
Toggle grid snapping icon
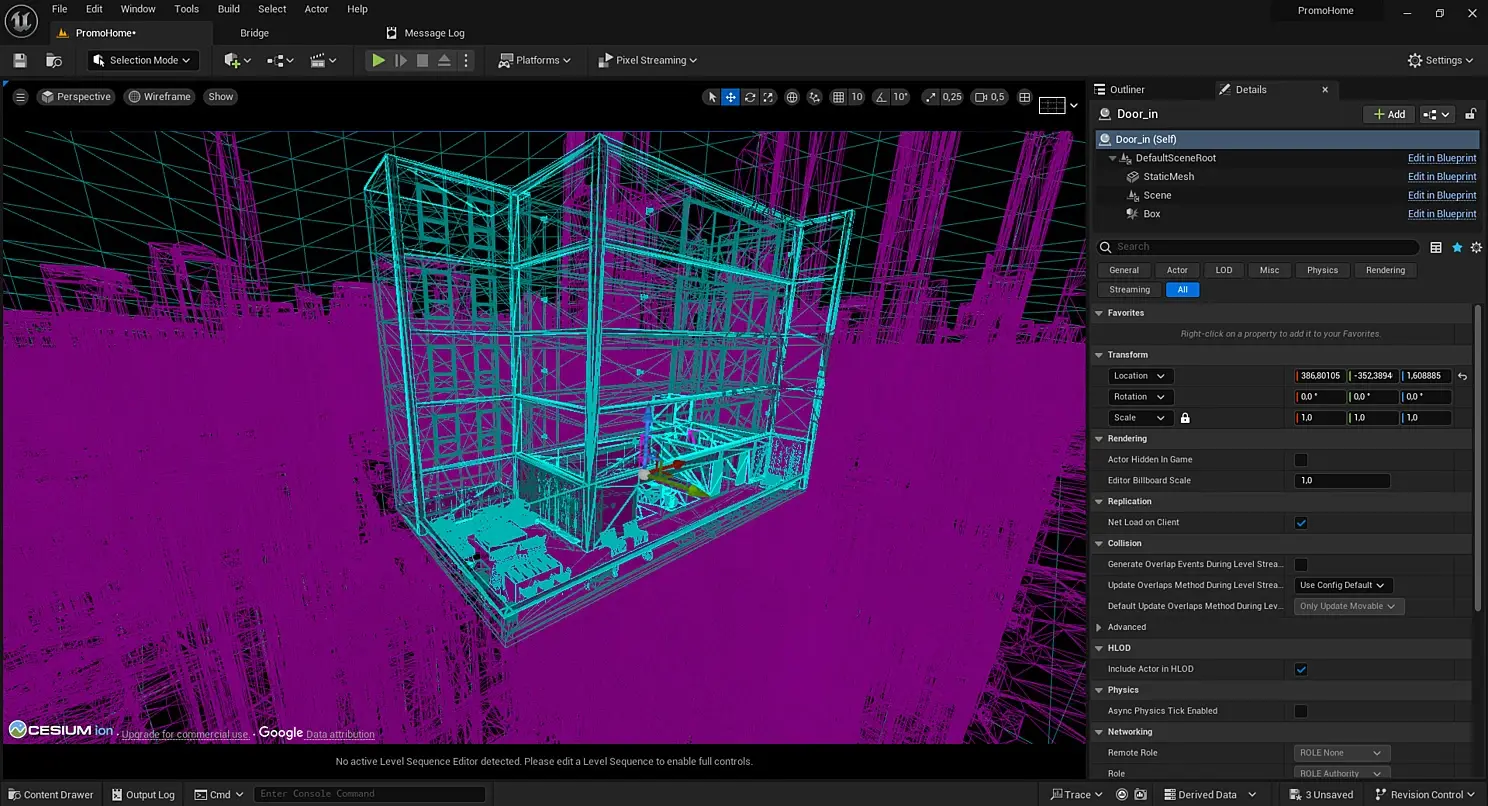(x=837, y=97)
